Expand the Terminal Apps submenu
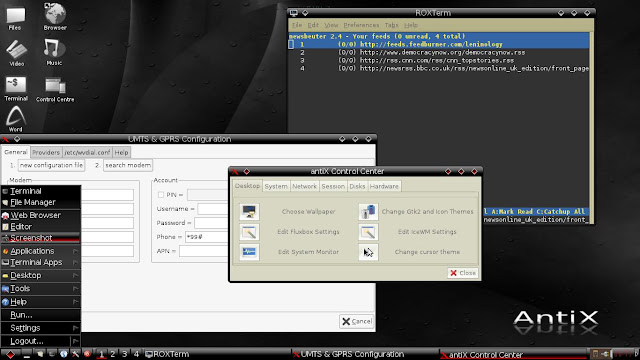640x360 pixels. point(40,262)
